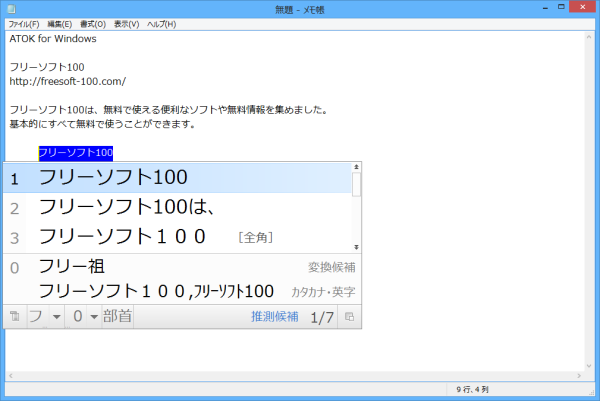Open the ヘルプ(H) menu
Viewport: 600px width, 401px height.
(x=161, y=24)
